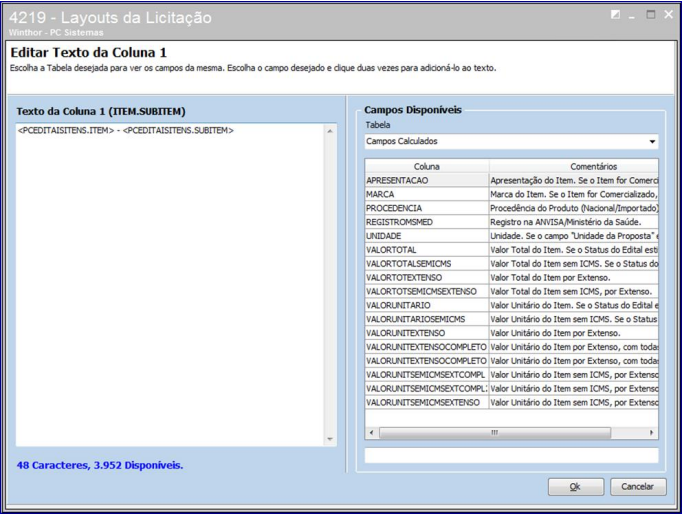Click inside the Texto da Coluna 1 text area
Image resolution: width=683 pixels, height=516 pixels.
click(x=170, y=285)
